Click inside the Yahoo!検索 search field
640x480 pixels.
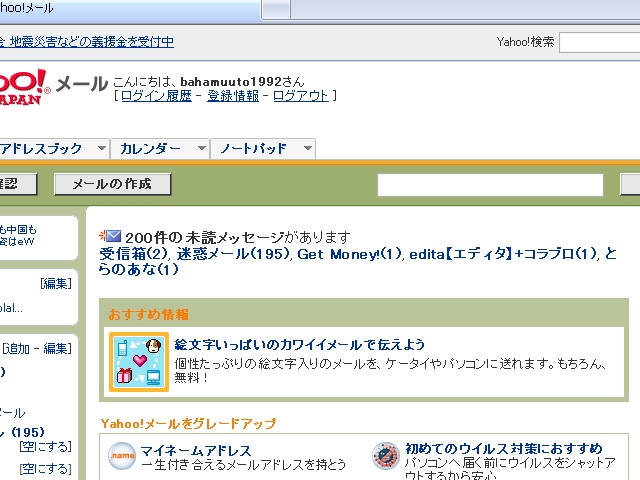pyautogui.click(x=599, y=42)
